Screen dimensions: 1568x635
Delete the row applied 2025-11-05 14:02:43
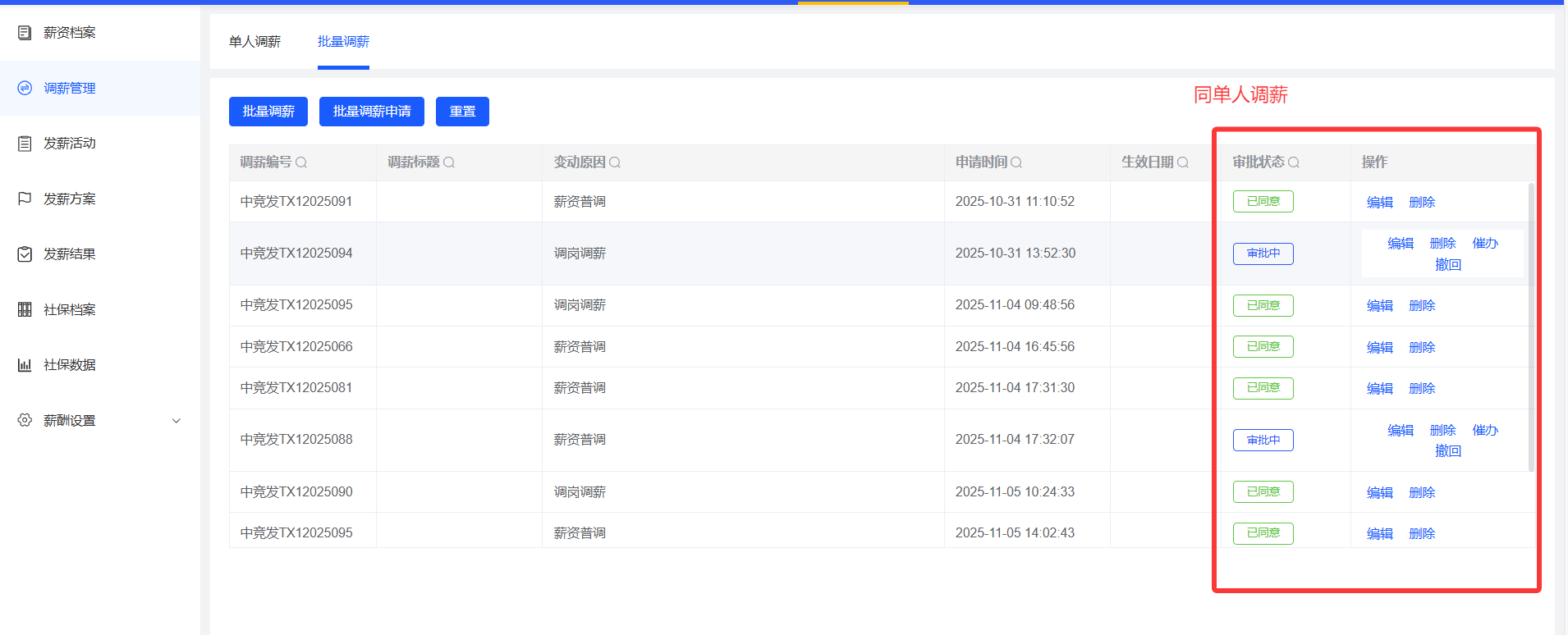[1422, 534]
